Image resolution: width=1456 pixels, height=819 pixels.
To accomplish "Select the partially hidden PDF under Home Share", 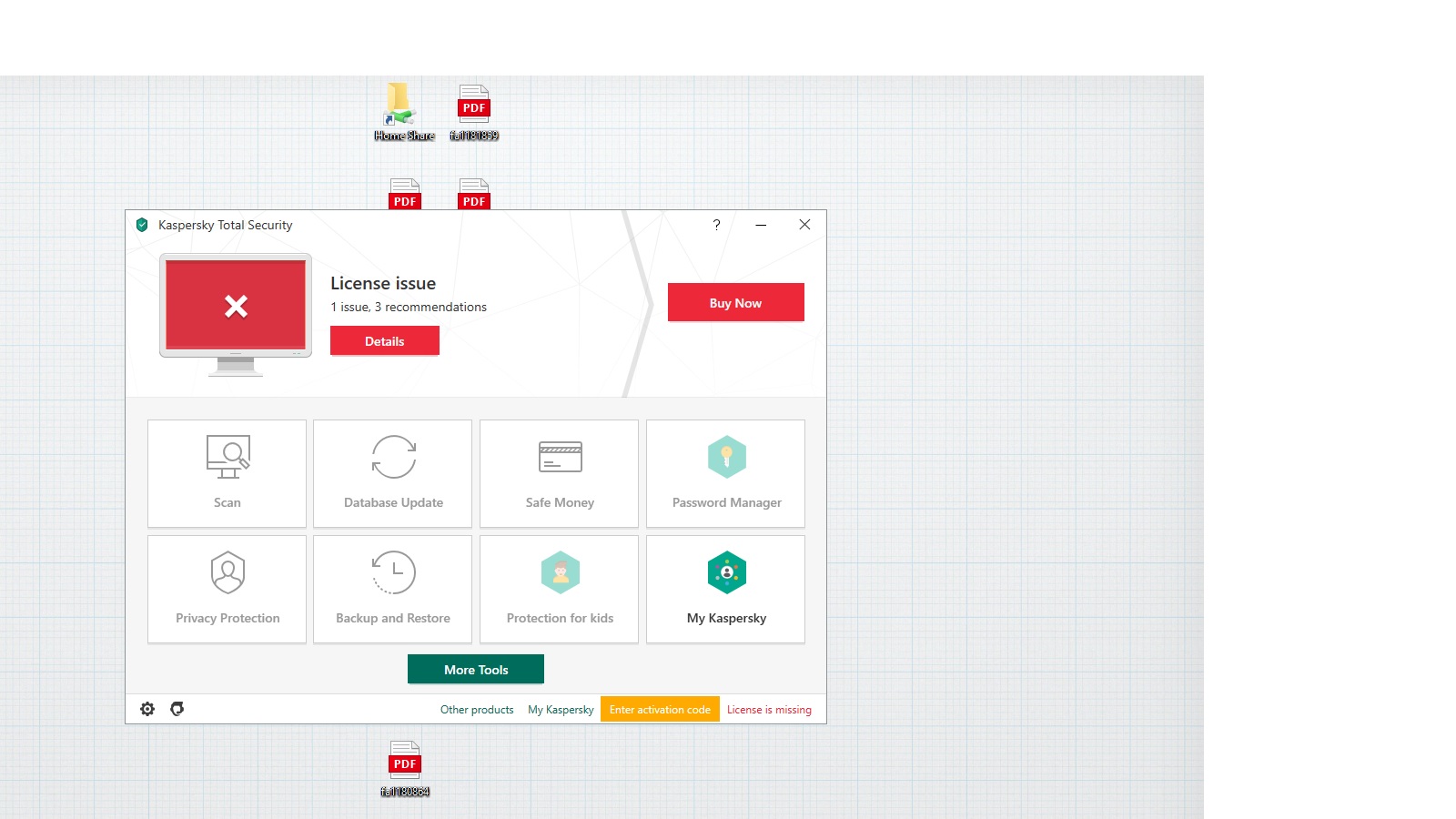I will point(405,194).
